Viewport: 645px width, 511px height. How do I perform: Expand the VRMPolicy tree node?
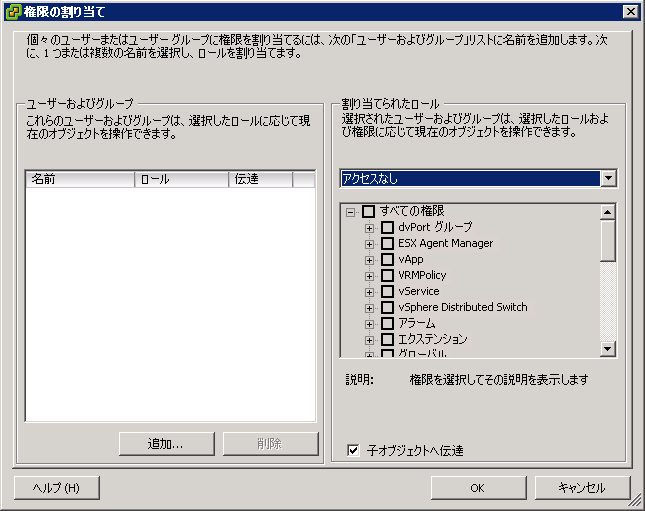click(369, 276)
